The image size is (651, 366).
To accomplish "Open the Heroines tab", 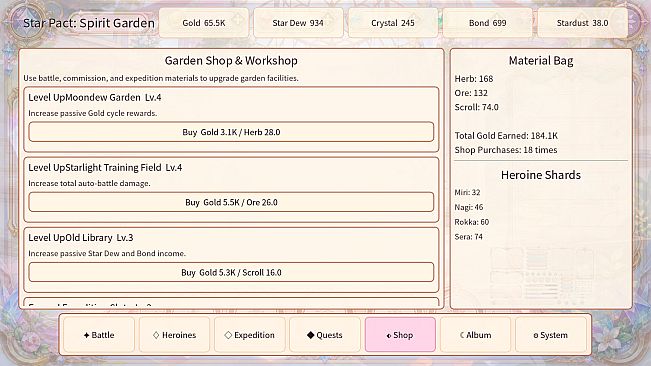I will 174,335.
